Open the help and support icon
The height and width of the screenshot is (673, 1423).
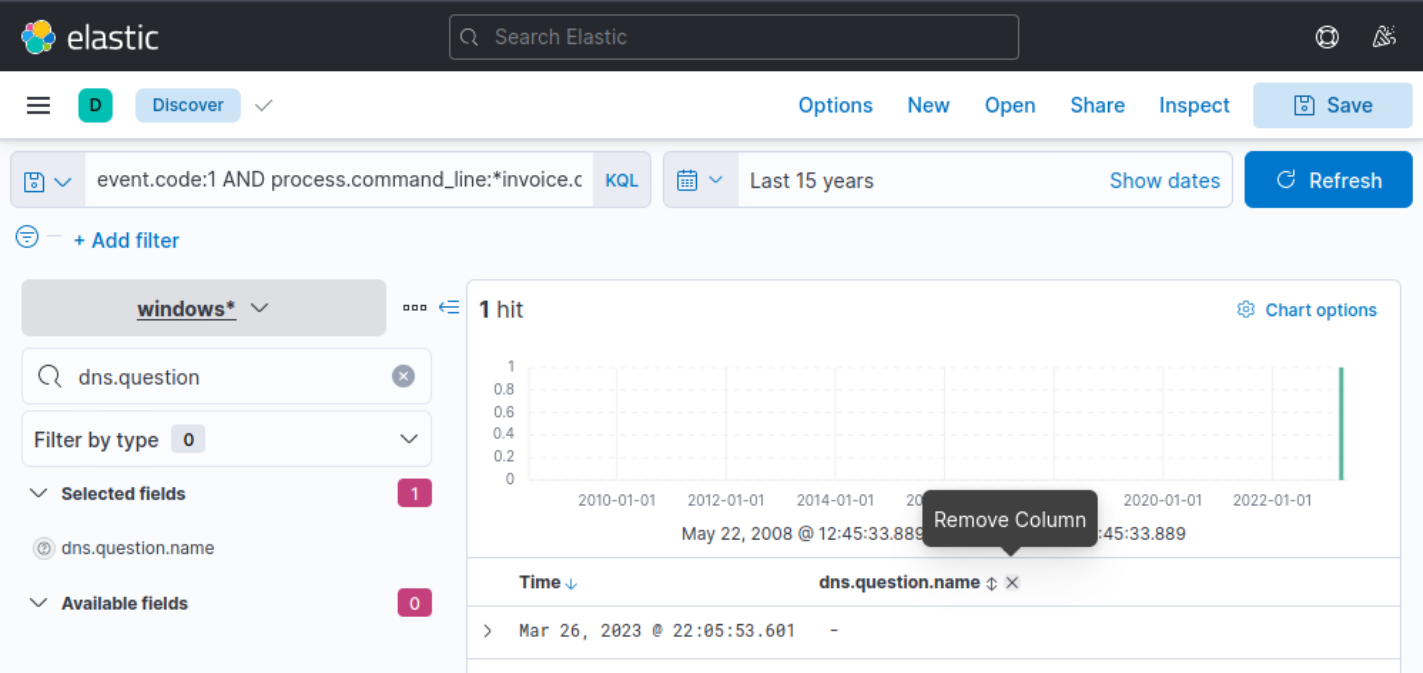click(x=1327, y=36)
